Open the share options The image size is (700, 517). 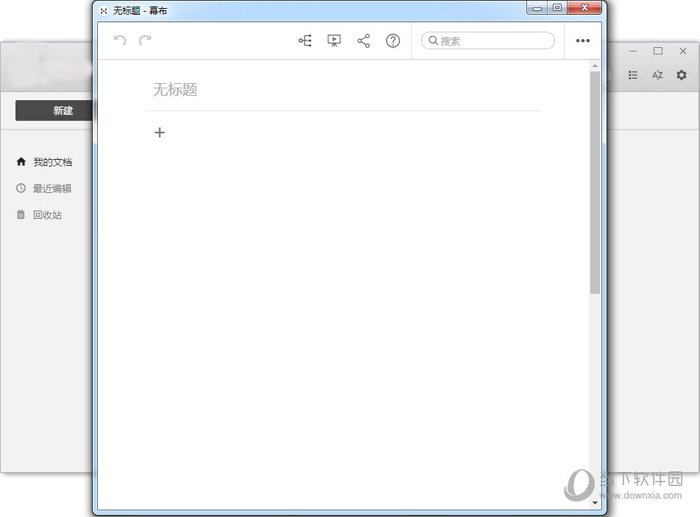point(363,41)
